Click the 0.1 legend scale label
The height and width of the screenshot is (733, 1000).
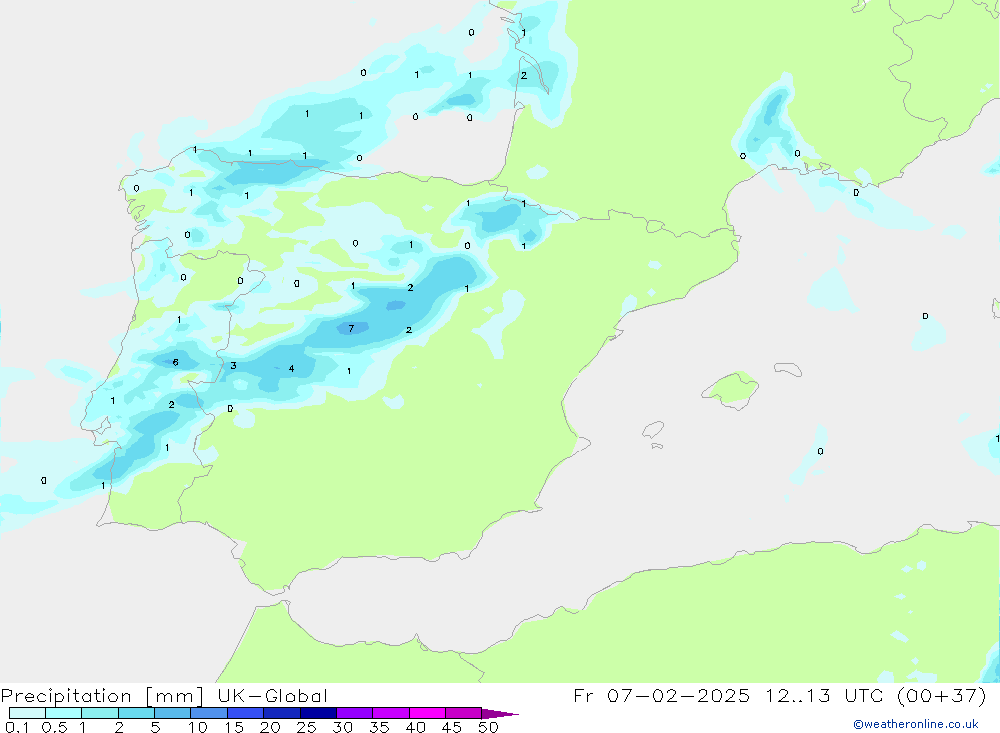pyautogui.click(x=17, y=727)
